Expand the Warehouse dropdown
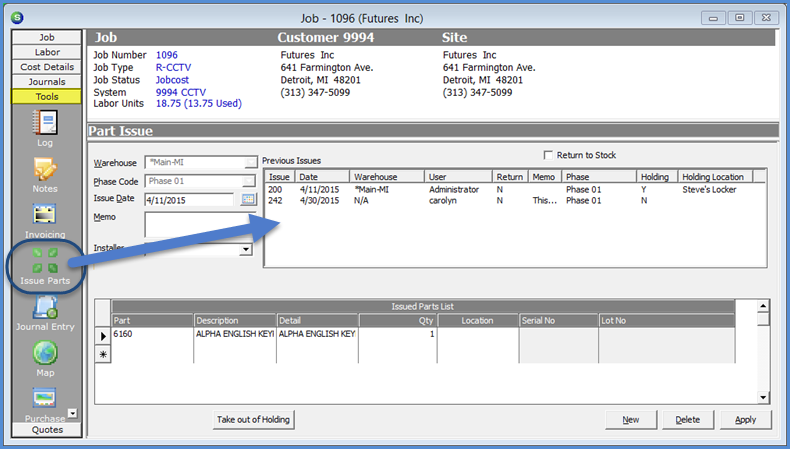Screen dimensions: 790x449 tap(250, 162)
